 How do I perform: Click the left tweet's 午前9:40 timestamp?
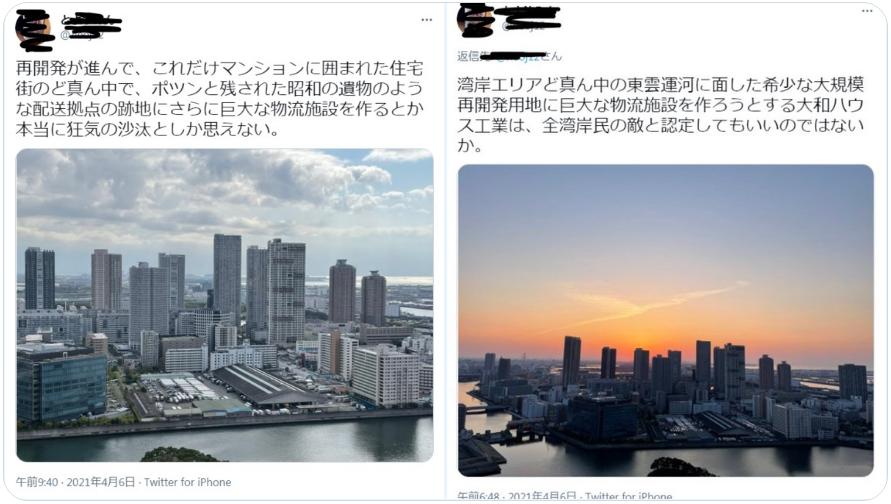[37, 482]
